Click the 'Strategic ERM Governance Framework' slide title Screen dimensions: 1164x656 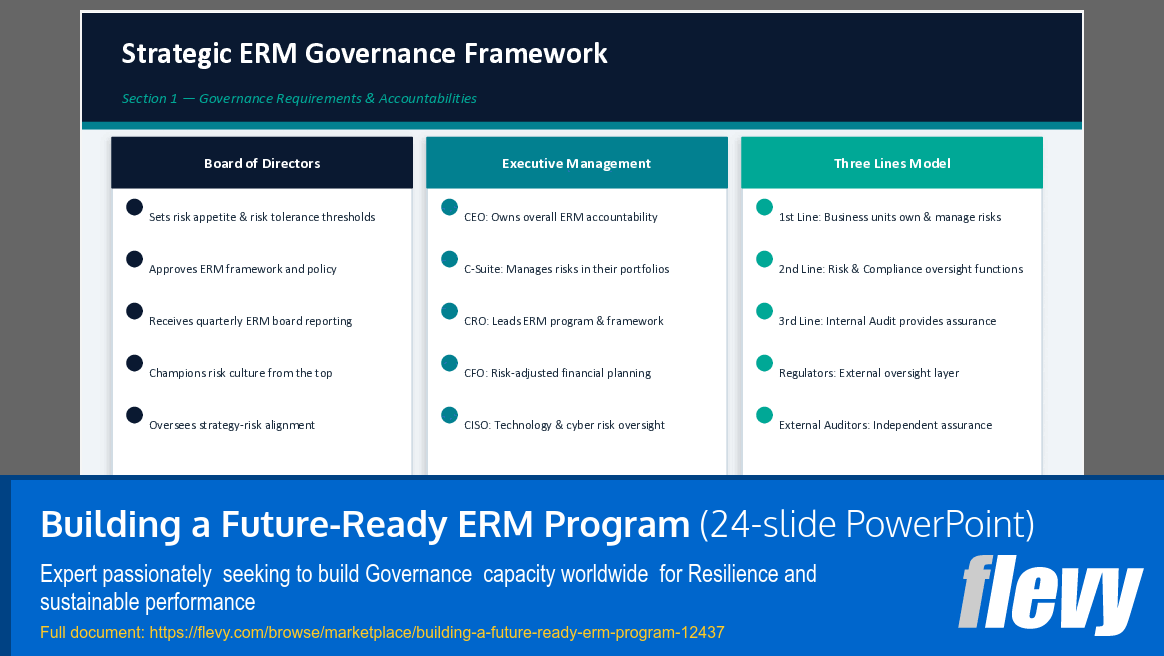point(364,53)
